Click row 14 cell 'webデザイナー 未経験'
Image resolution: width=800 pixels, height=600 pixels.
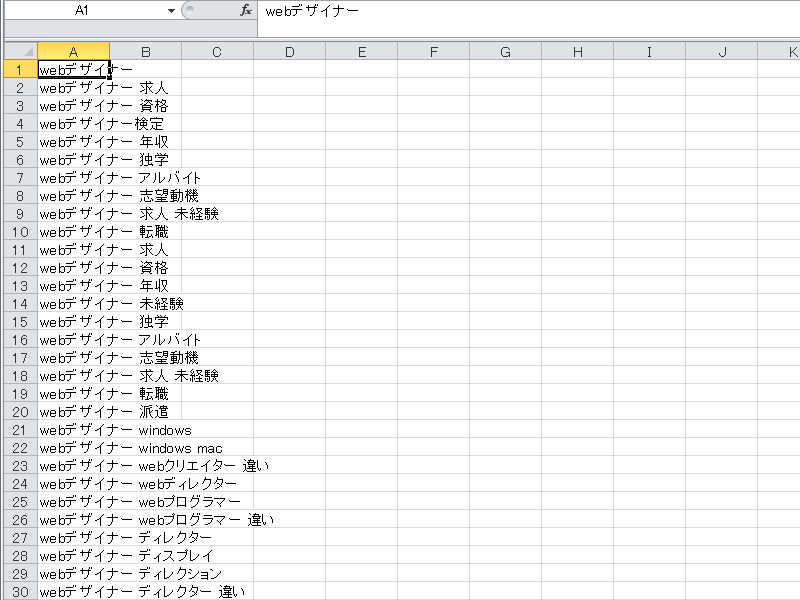tap(73, 304)
